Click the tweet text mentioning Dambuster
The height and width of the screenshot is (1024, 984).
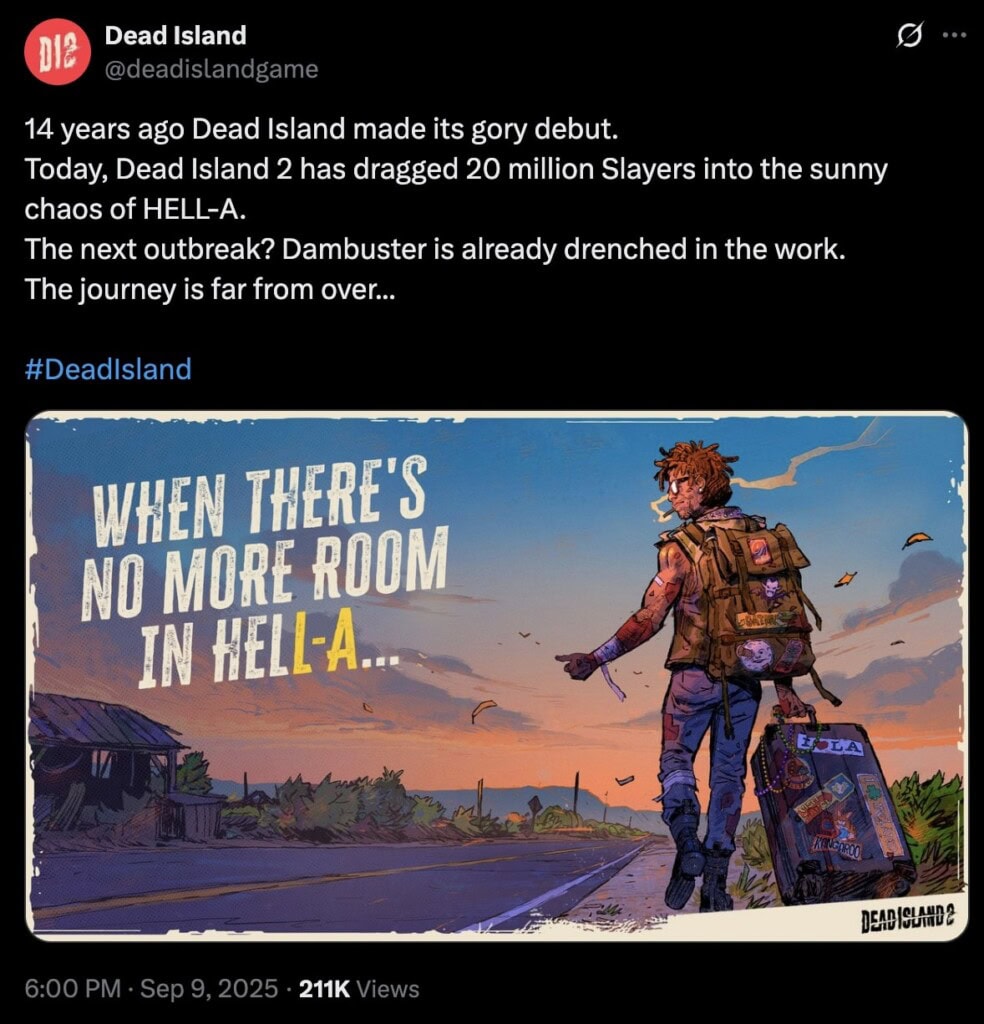434,249
